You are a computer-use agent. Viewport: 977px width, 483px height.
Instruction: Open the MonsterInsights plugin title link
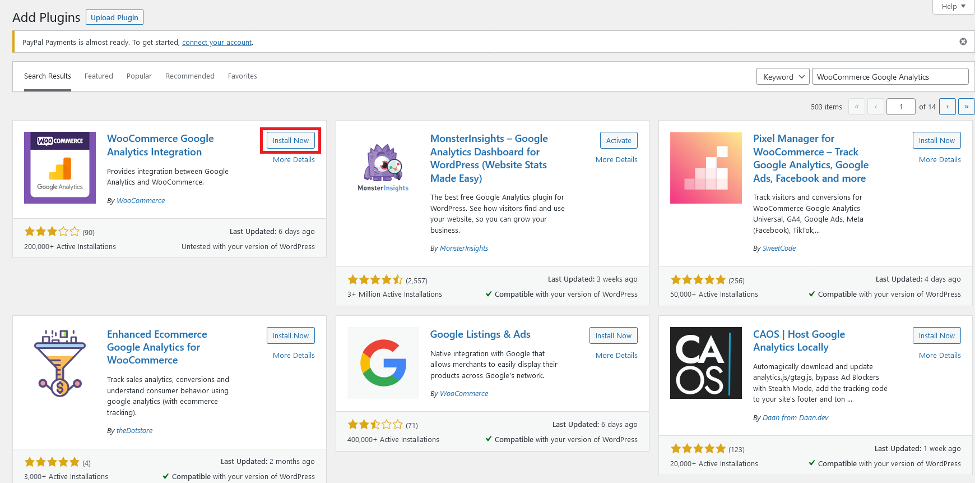point(489,158)
